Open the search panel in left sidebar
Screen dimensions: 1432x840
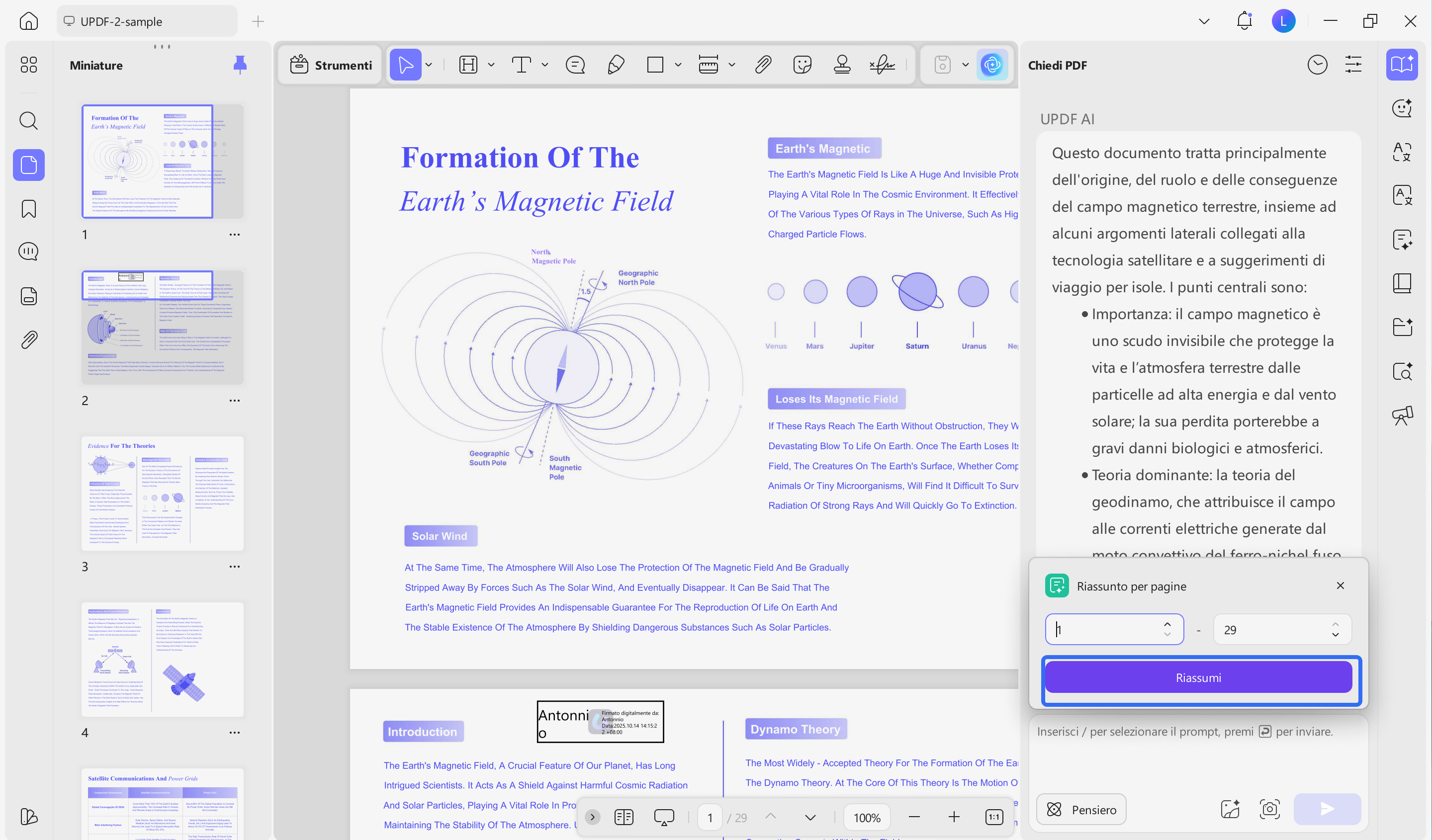[28, 120]
